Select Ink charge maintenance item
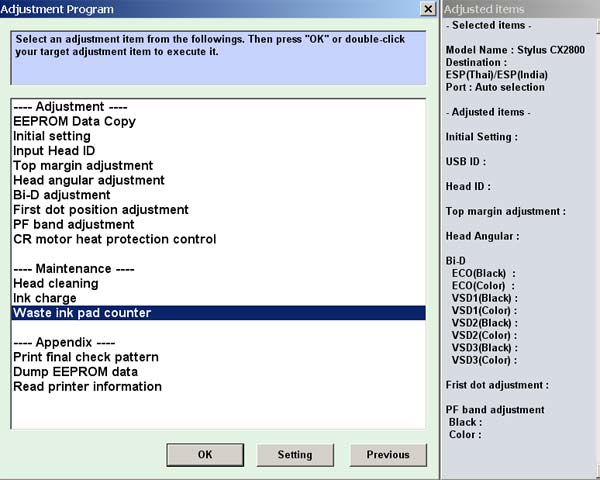600x480 pixels. tap(44, 298)
